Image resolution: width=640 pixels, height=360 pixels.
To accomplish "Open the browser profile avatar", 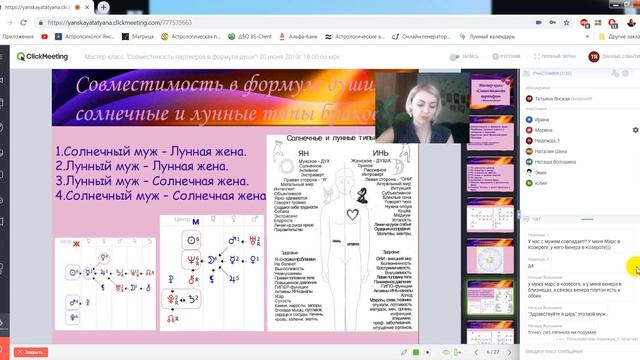I will 631,23.
